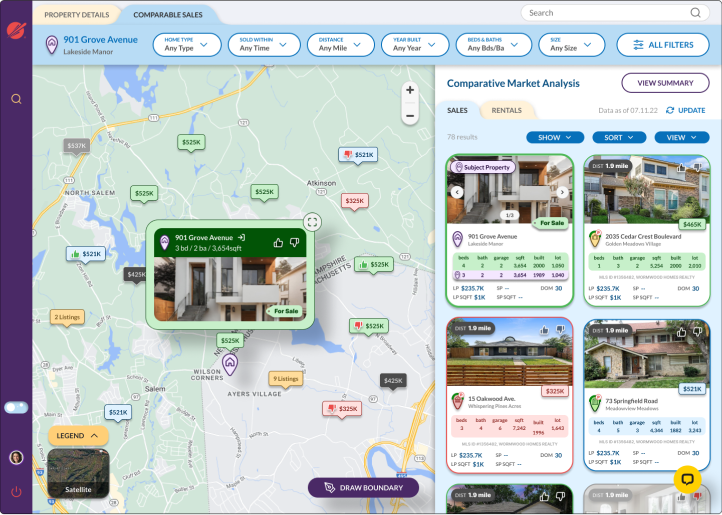The width and height of the screenshot is (722, 515).
Task: Zoom out on the map
Action: coord(410,116)
